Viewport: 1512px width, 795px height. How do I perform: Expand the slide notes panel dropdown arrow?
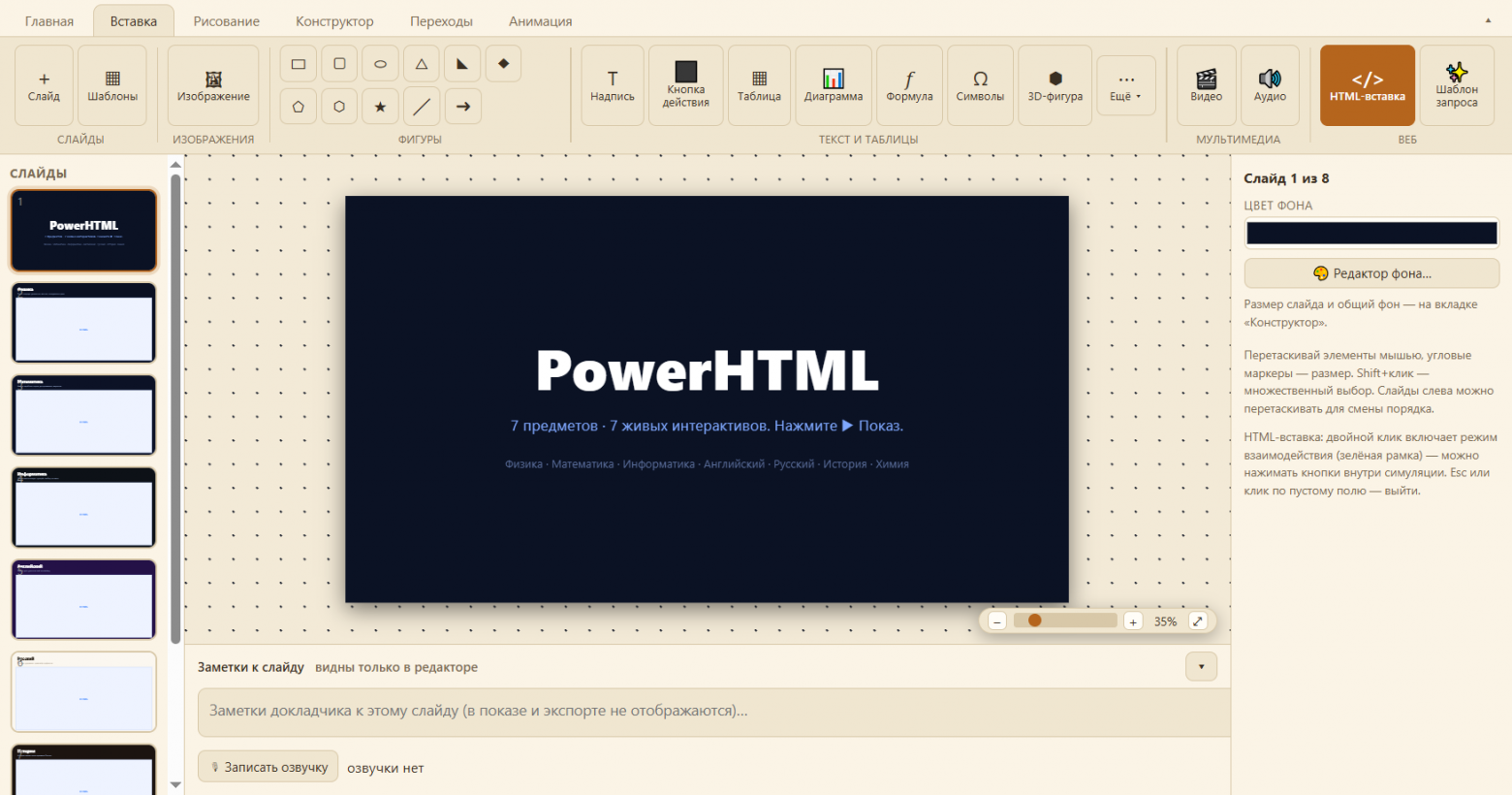1201,667
